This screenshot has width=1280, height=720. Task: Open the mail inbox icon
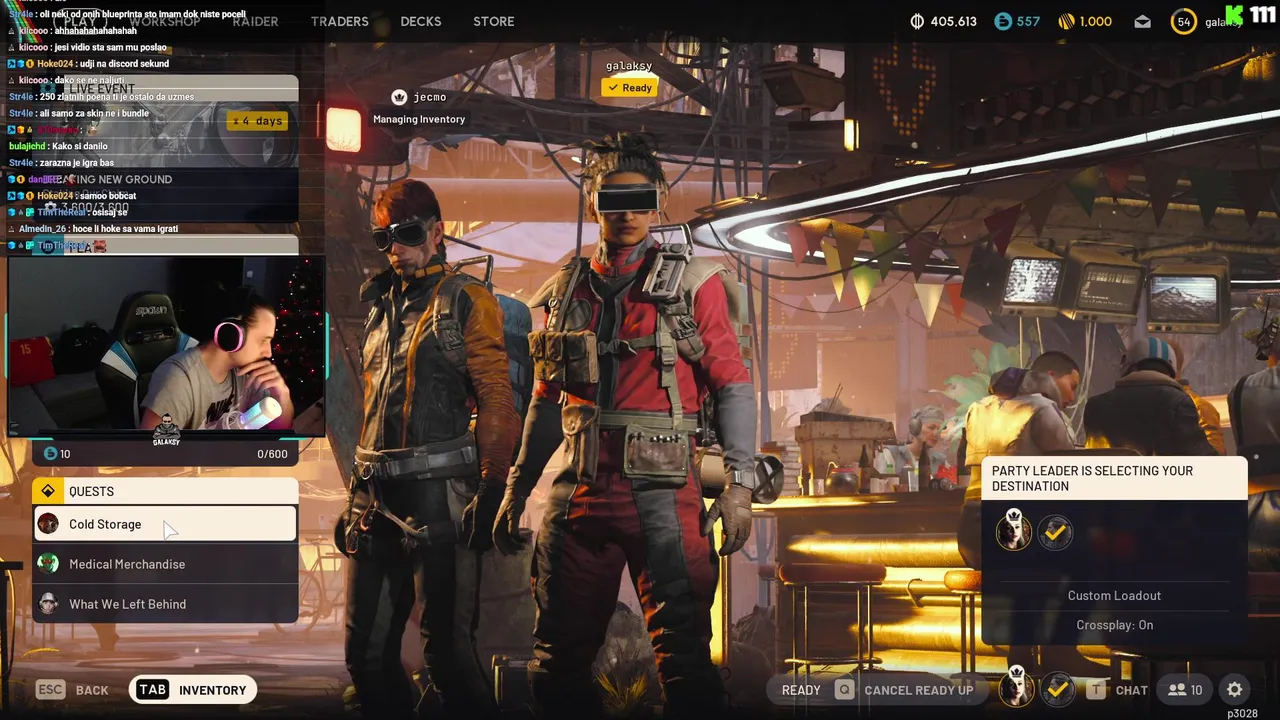pos(1142,21)
